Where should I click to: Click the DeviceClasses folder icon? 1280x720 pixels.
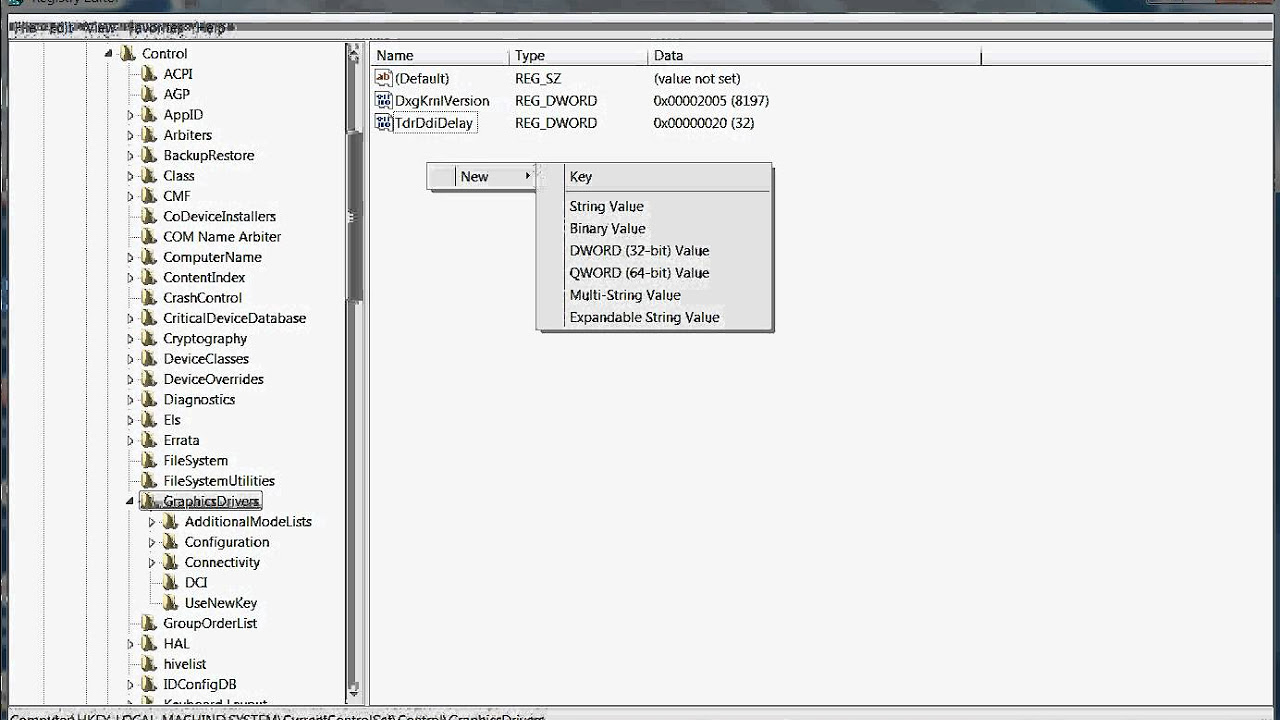[149, 359]
